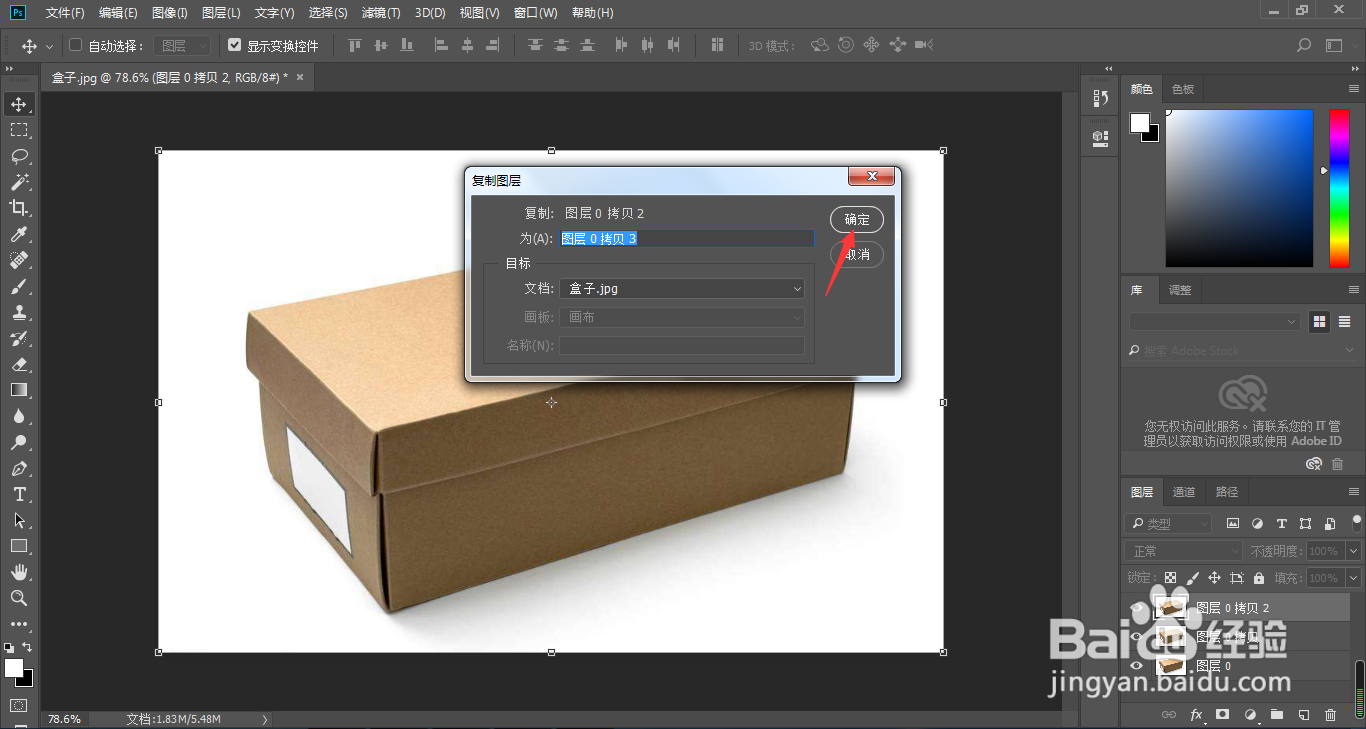The image size is (1366, 729).
Task: Open the layers panel menu
Action: tap(1353, 492)
